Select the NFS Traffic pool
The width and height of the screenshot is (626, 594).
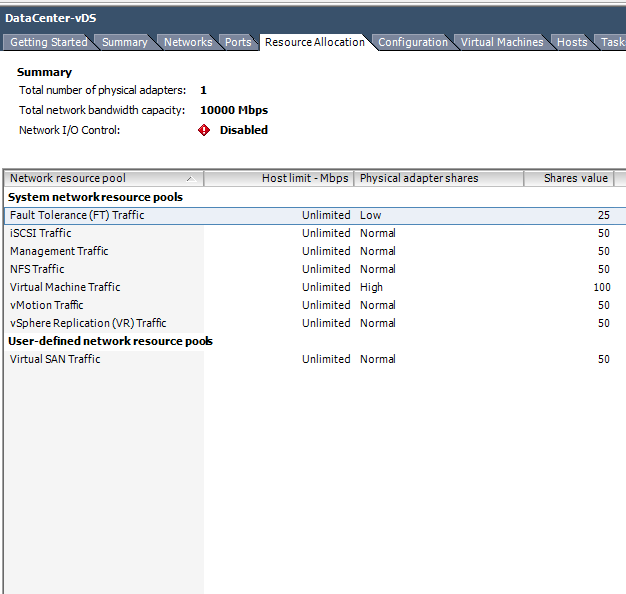click(37, 269)
